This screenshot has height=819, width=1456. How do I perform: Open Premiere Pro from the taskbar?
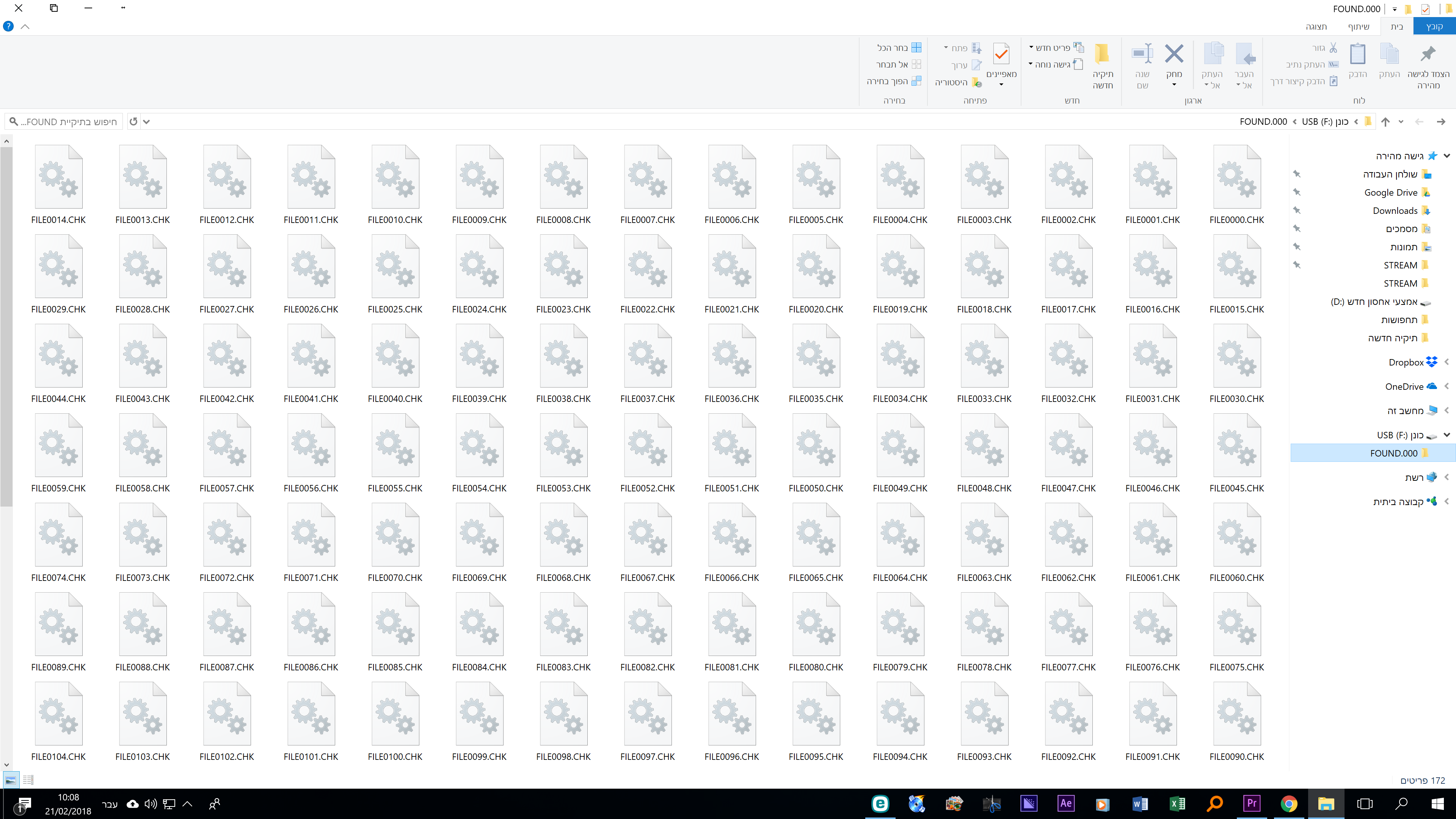pos(1251,803)
